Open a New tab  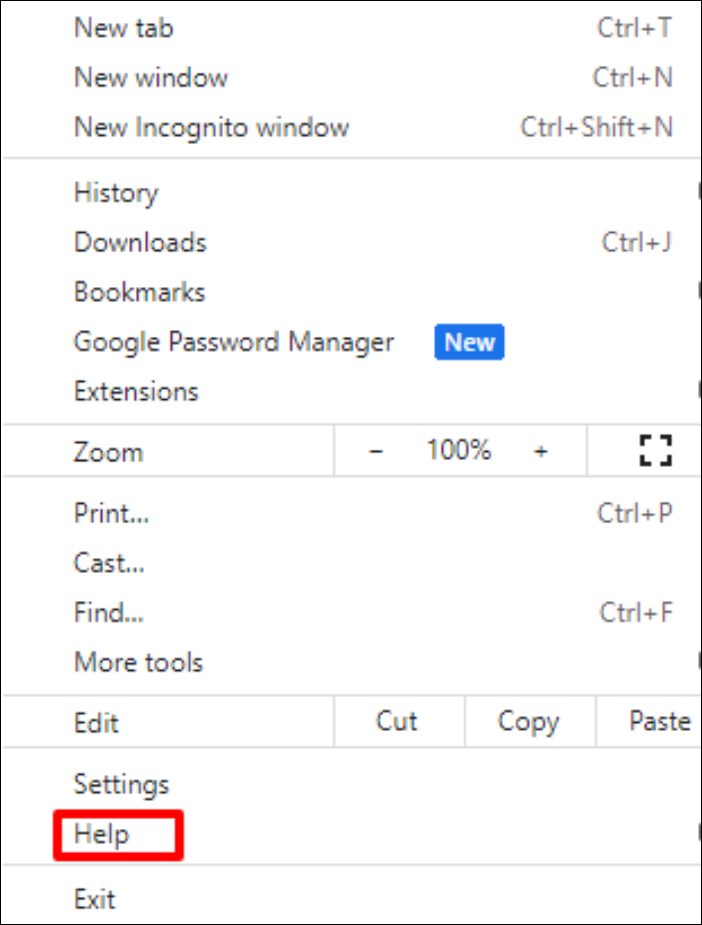(x=123, y=28)
